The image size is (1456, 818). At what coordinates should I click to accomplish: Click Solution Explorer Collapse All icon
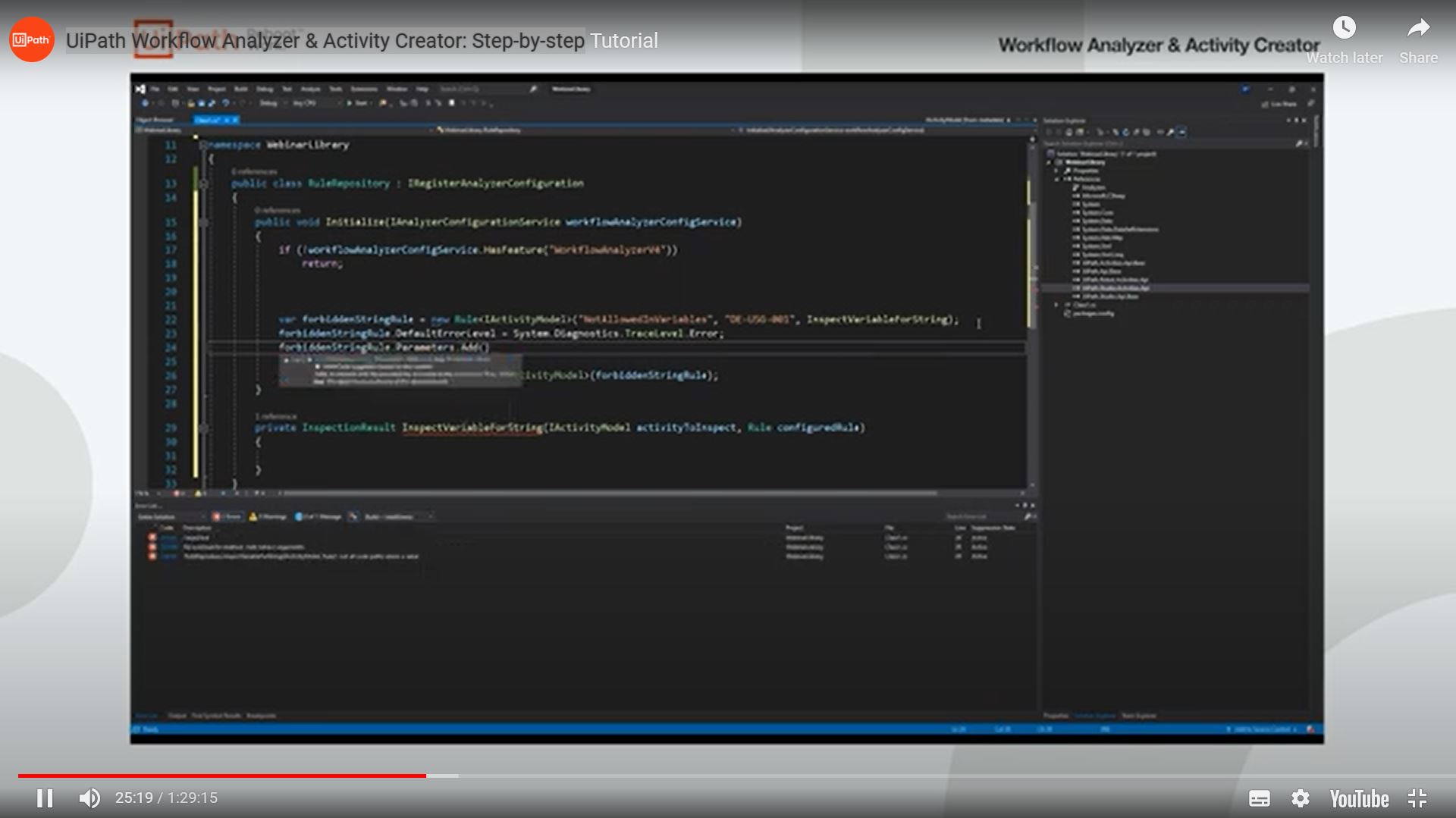click(1136, 132)
